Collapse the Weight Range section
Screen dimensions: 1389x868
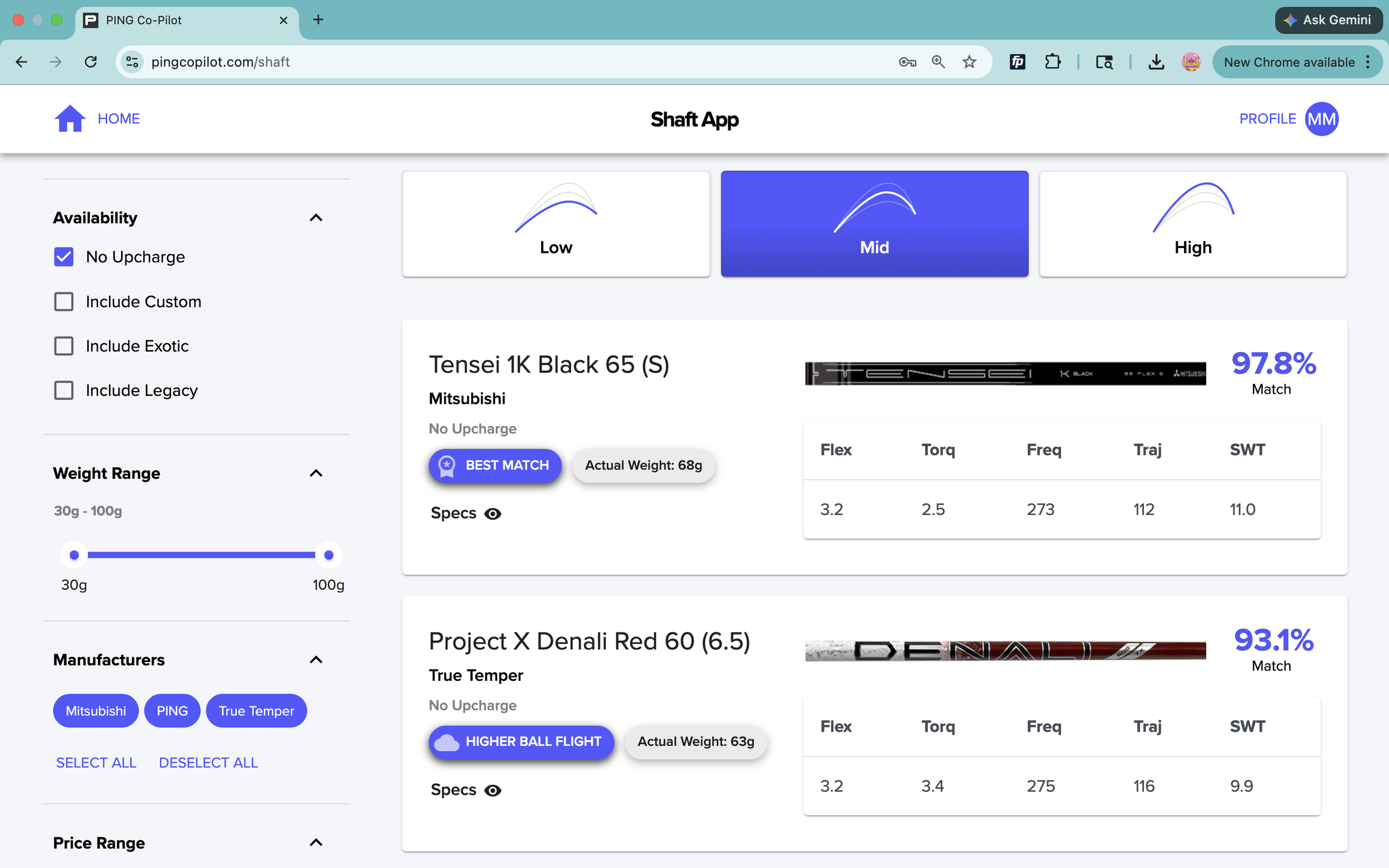coord(316,473)
